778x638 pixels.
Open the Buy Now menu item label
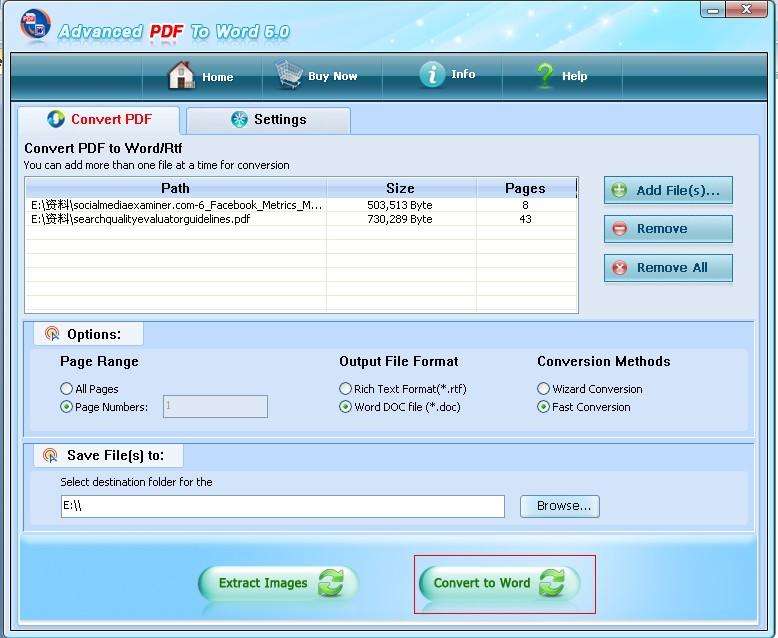click(x=332, y=76)
